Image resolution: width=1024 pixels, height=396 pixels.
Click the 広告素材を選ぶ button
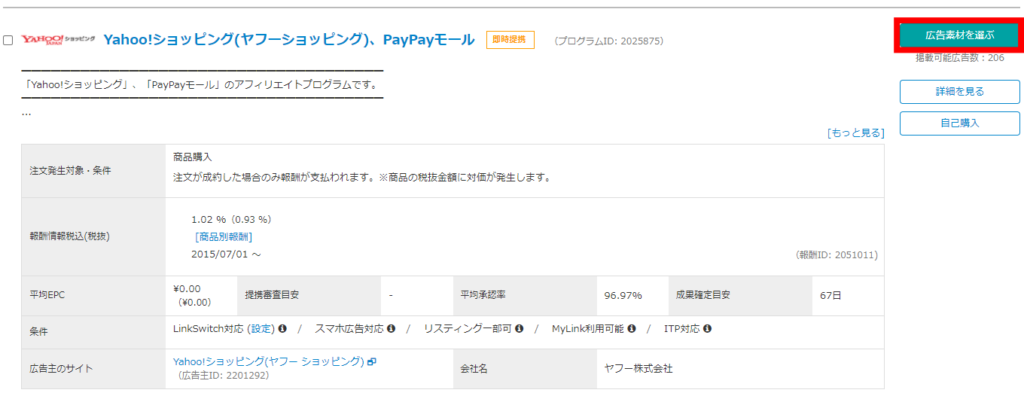(959, 35)
